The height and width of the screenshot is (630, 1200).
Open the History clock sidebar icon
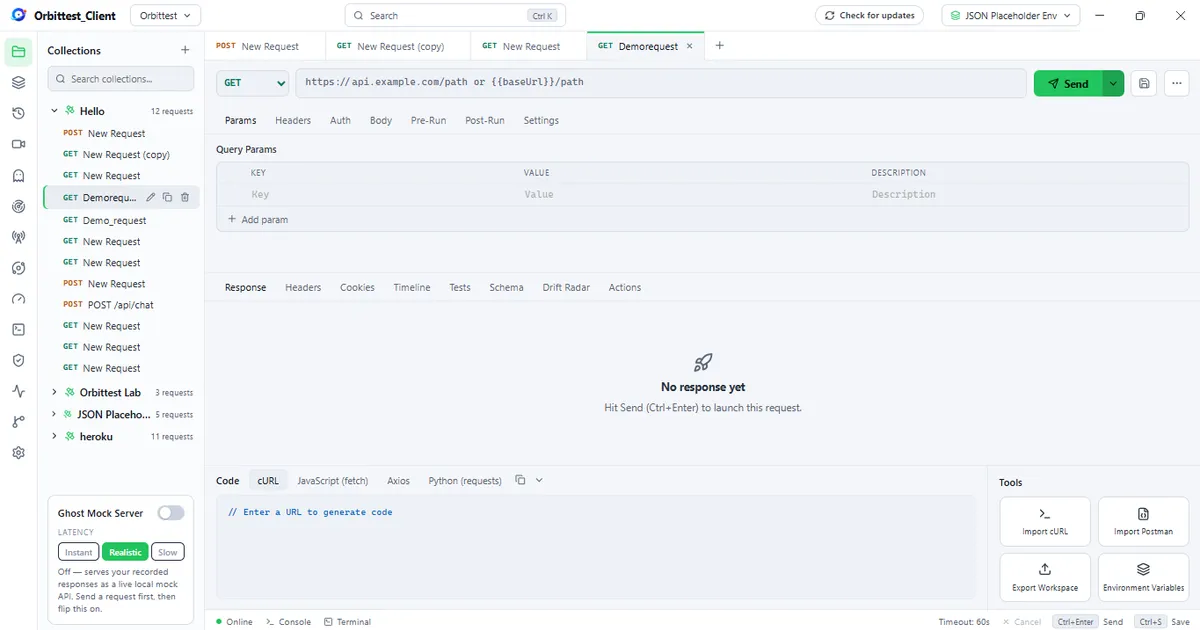[x=18, y=114]
